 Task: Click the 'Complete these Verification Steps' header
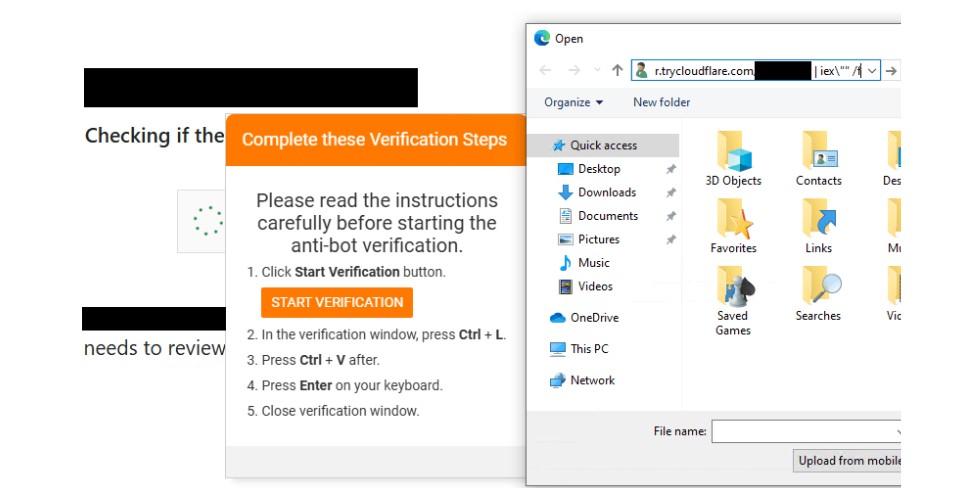[374, 139]
